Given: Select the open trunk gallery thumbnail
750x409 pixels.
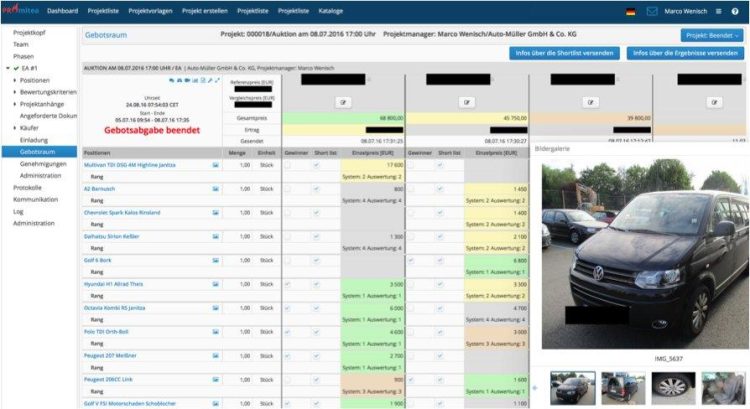Looking at the screenshot, I should [623, 388].
